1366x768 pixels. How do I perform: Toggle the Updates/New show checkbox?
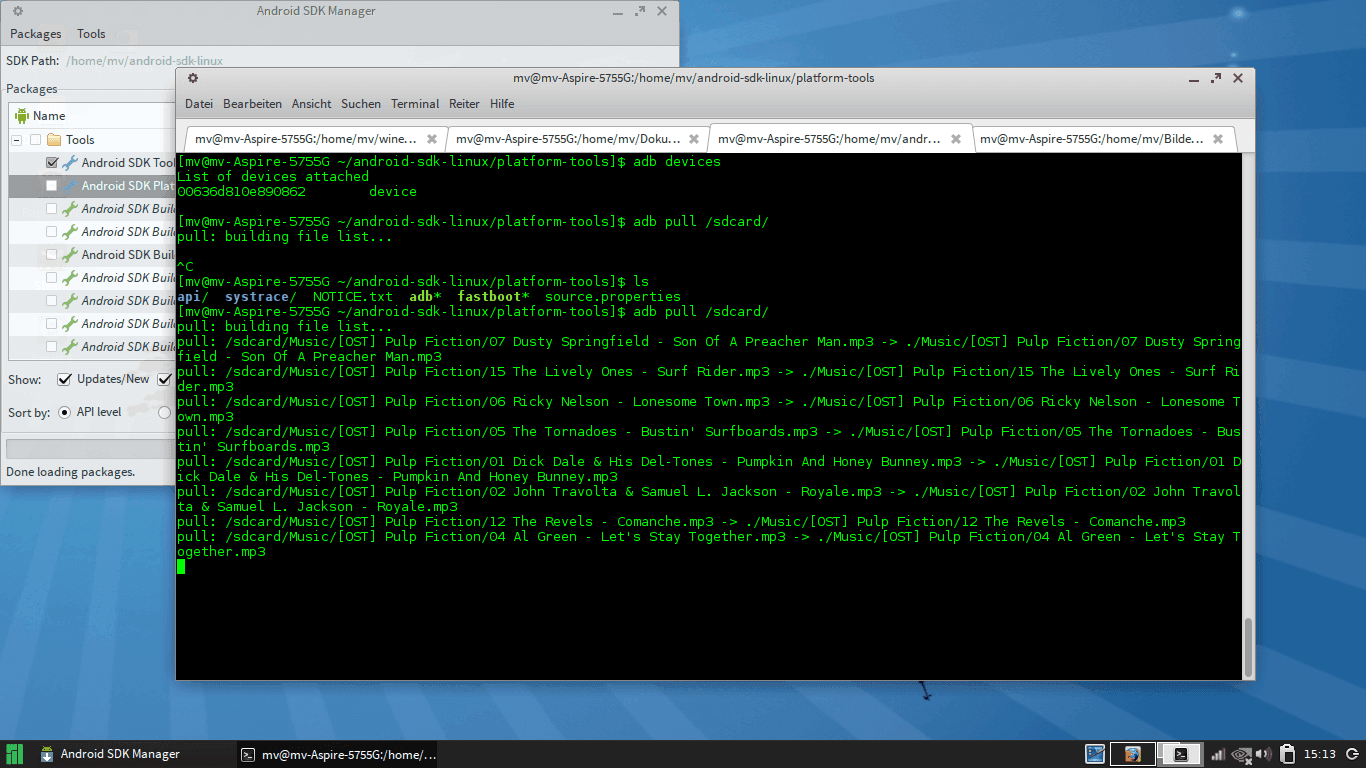click(64, 379)
